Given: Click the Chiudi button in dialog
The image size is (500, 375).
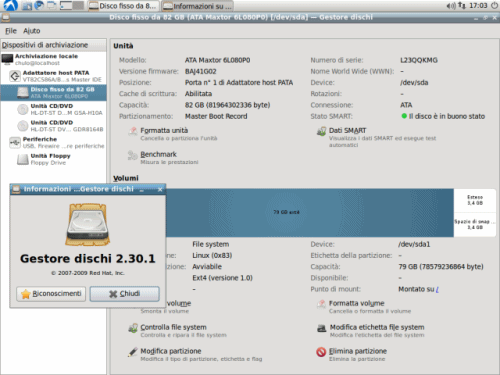Looking at the screenshot, I should tap(124, 294).
